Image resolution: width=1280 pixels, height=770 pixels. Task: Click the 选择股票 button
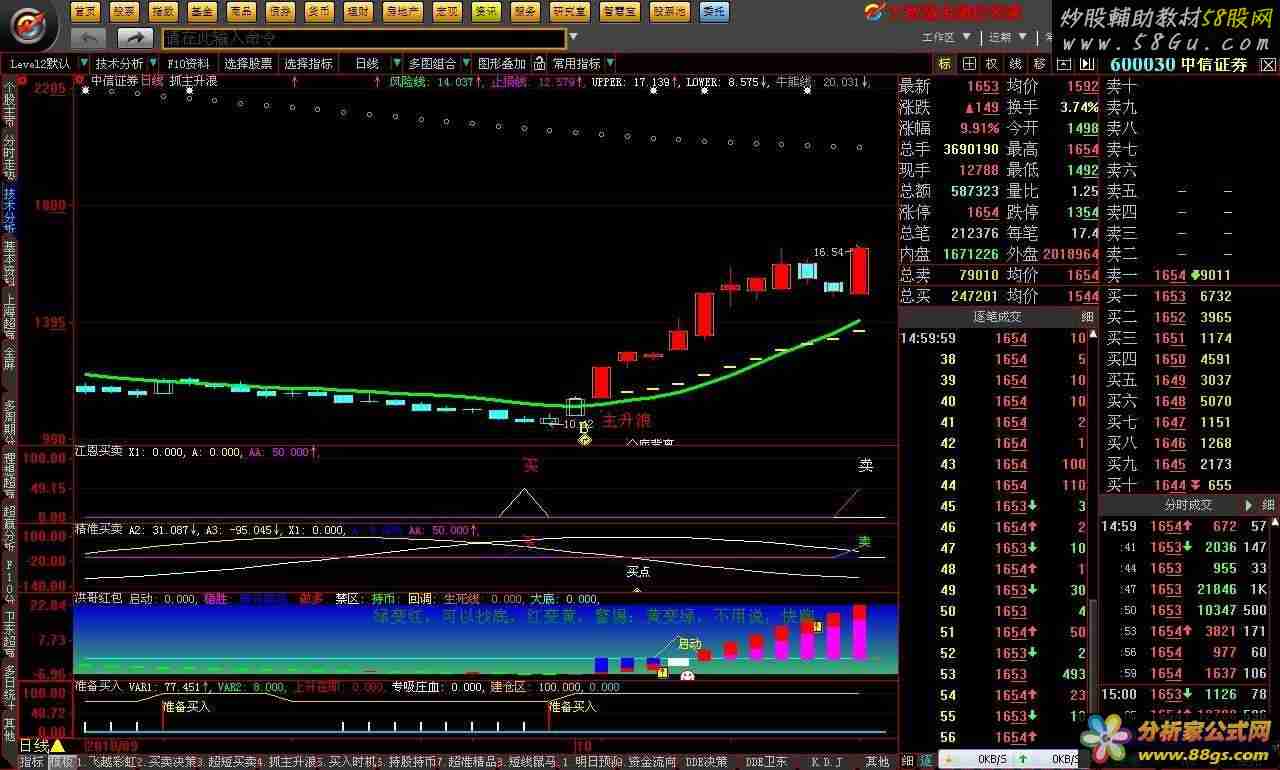coord(248,63)
